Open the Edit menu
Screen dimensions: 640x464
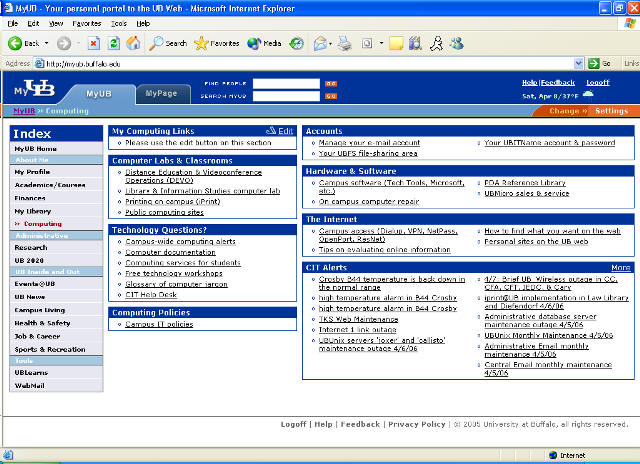(33, 24)
